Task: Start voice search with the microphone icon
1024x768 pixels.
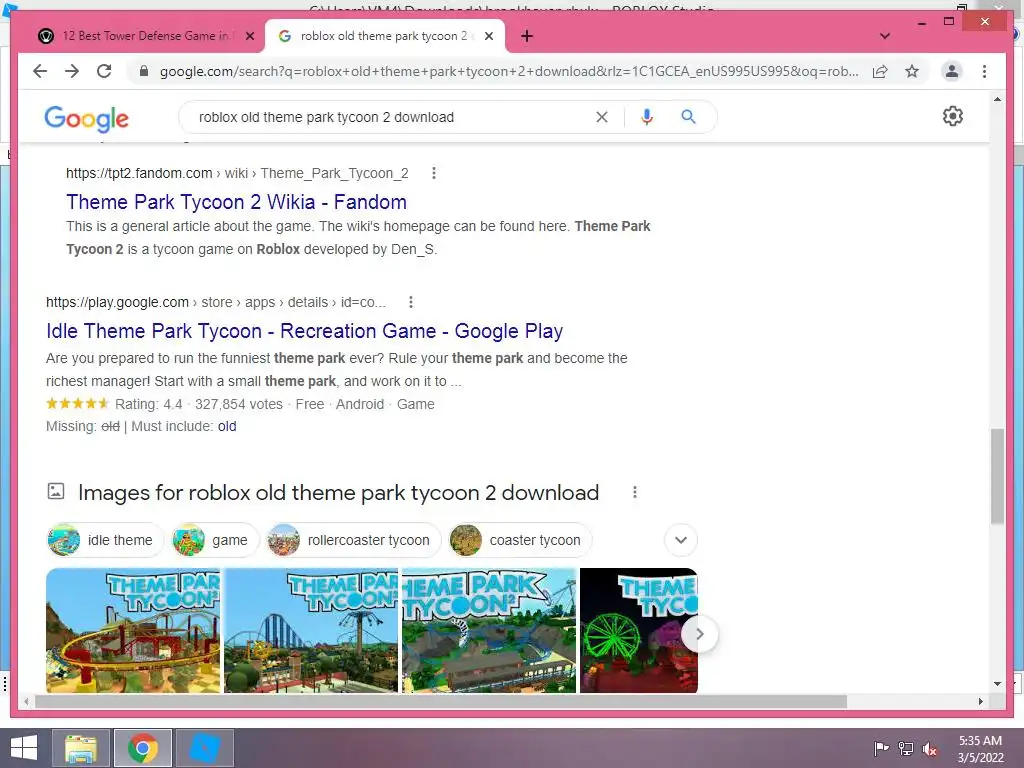Action: (x=647, y=117)
